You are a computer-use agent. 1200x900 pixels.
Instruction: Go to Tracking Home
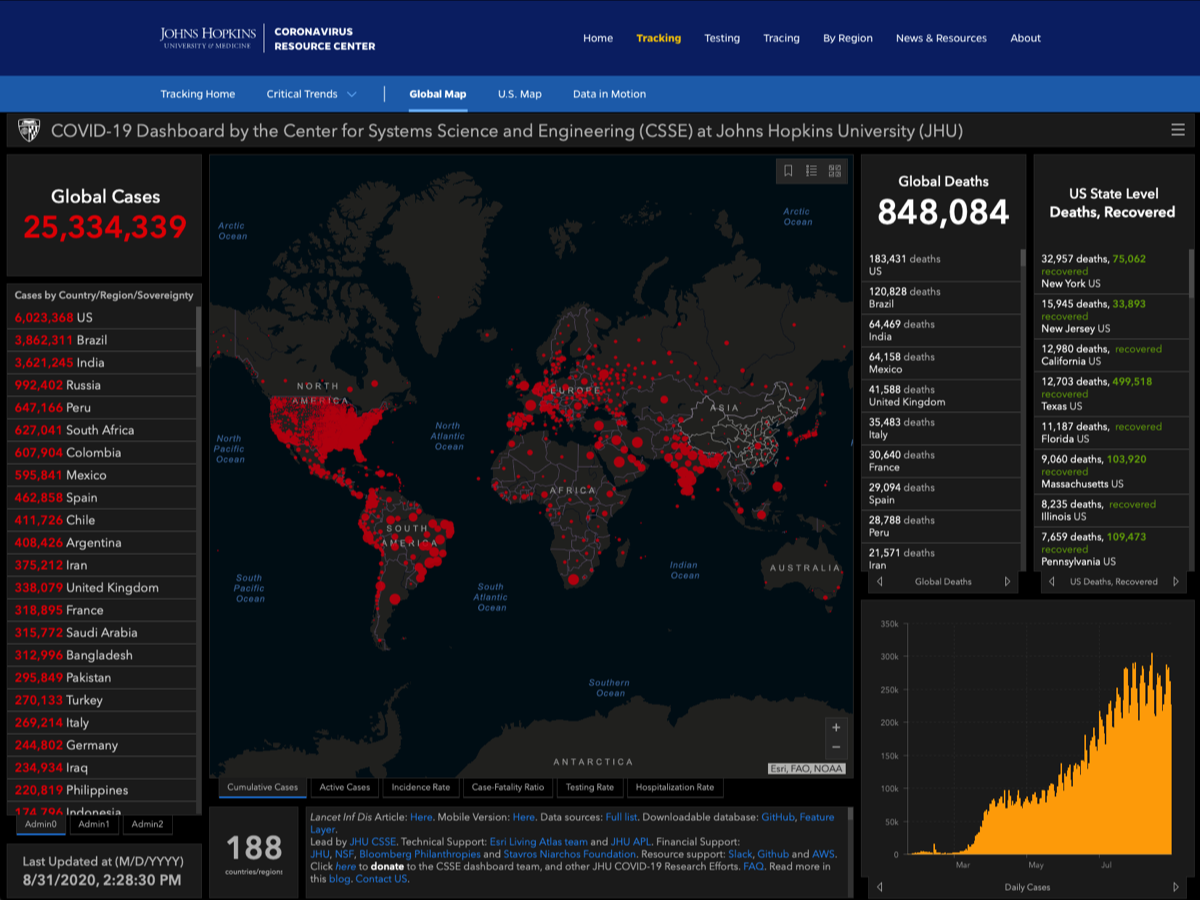point(198,94)
